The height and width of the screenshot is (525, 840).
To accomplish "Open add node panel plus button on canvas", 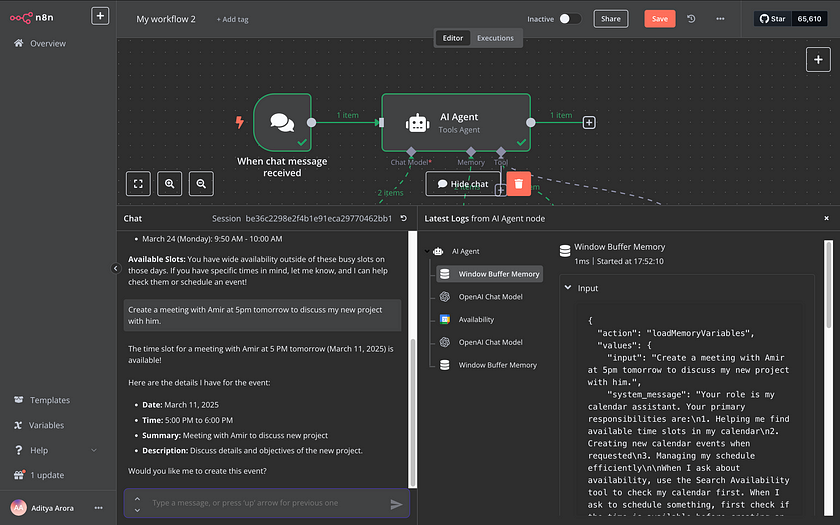I will click(x=818, y=59).
